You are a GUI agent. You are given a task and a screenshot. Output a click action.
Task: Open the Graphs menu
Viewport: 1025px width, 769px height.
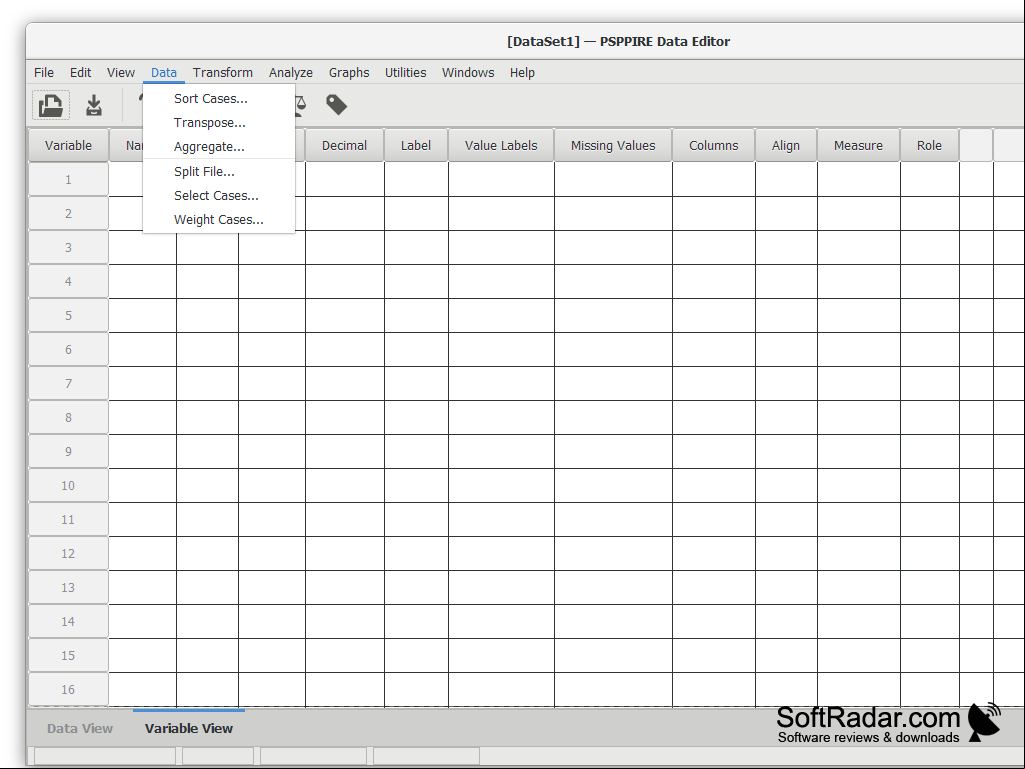pyautogui.click(x=349, y=73)
